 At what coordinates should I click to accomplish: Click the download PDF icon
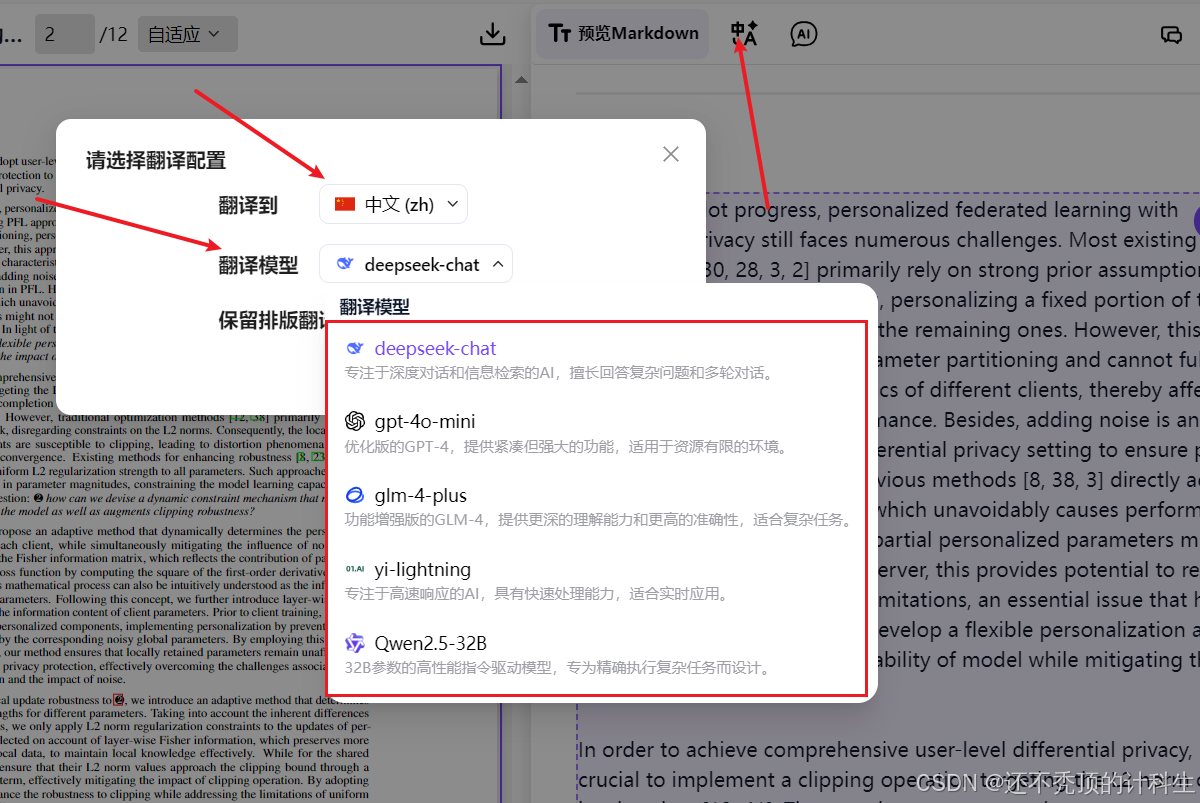492,34
